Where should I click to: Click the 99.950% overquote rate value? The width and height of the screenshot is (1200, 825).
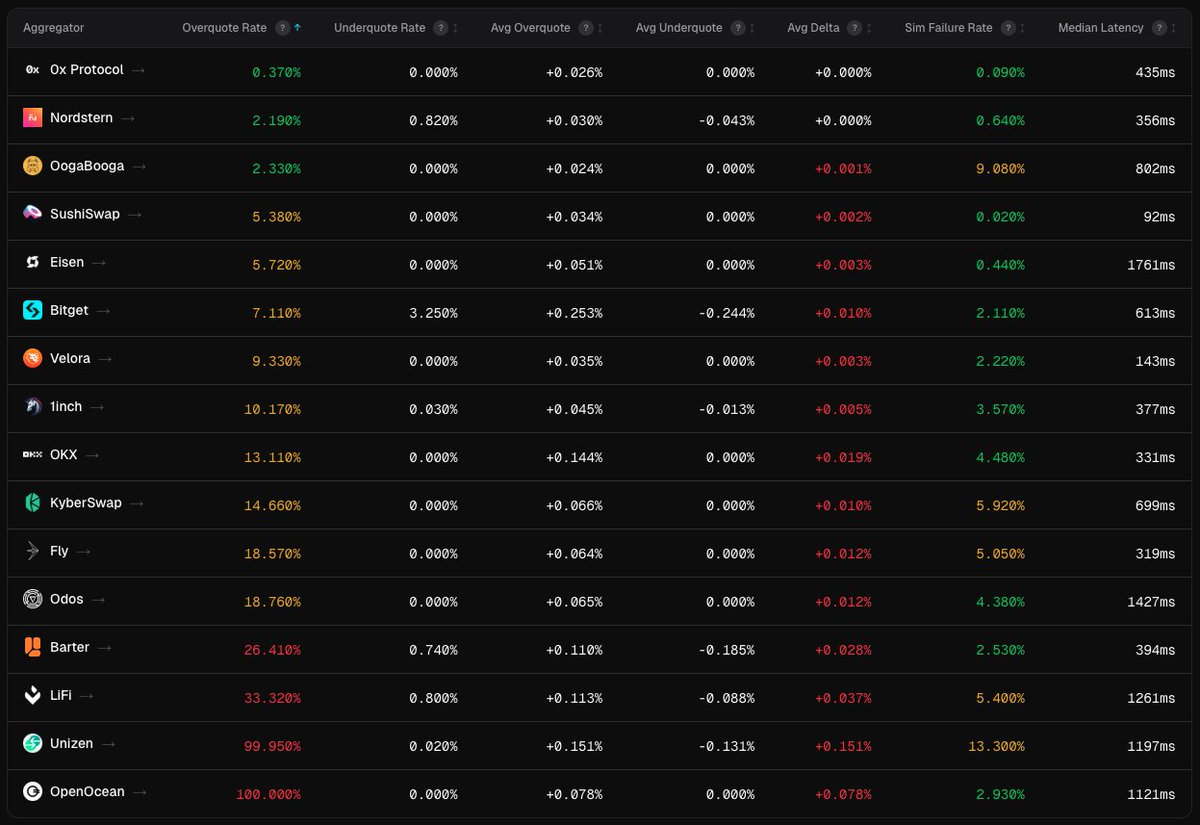pos(272,747)
